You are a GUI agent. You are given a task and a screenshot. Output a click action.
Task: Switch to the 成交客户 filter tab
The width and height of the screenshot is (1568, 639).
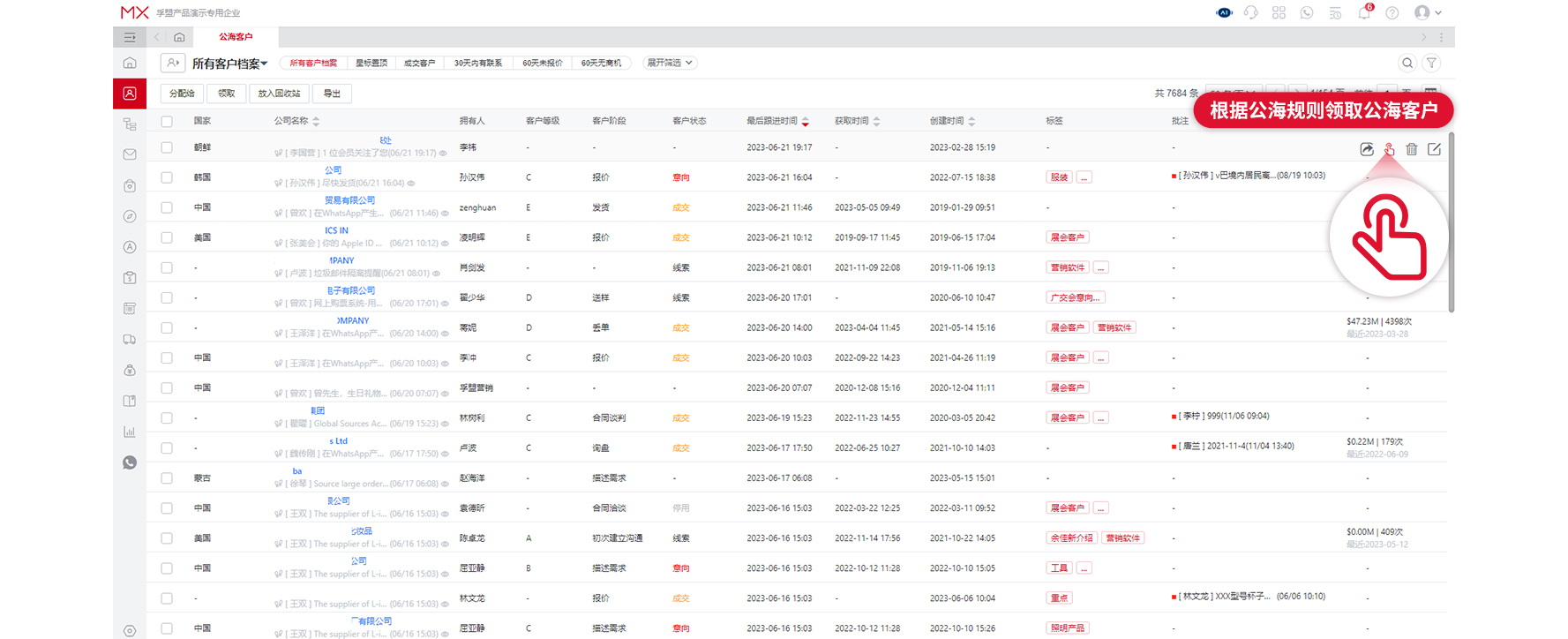[419, 63]
